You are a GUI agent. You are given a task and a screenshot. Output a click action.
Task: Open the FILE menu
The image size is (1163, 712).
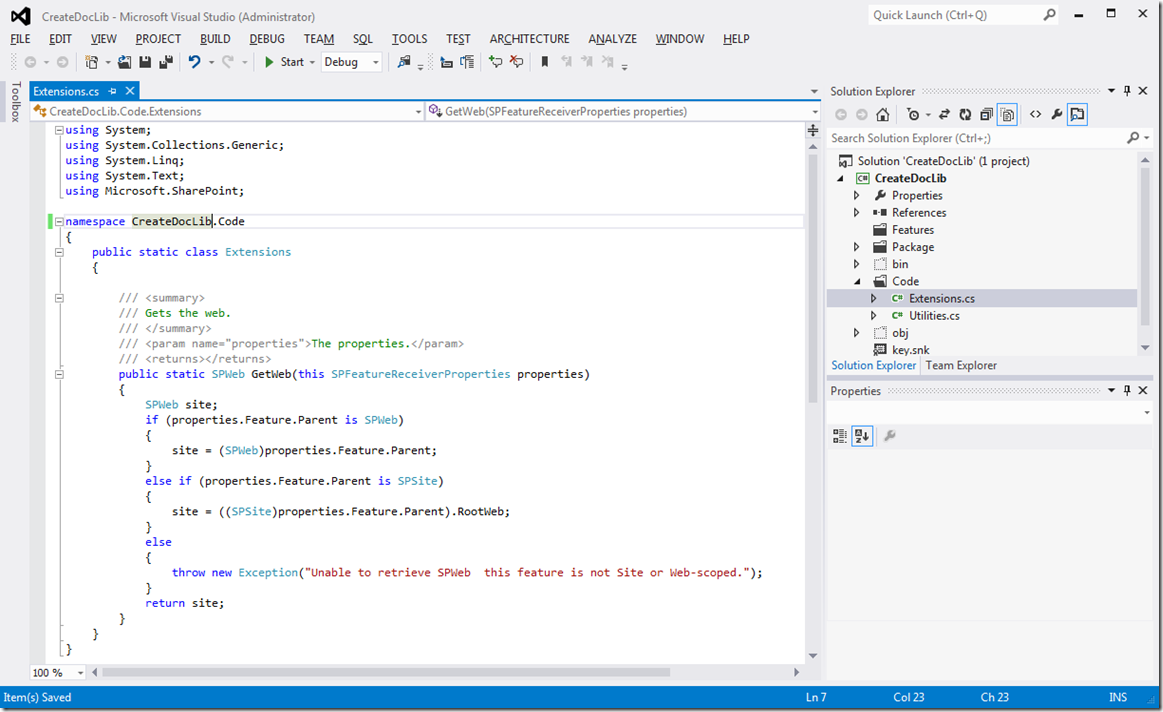21,39
